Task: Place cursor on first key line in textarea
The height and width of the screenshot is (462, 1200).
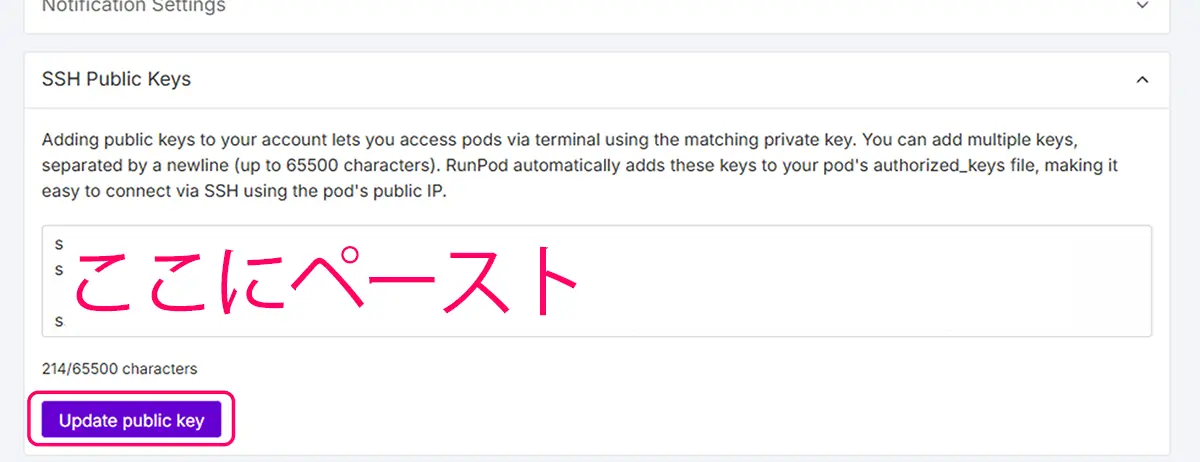Action: pyautogui.click(x=60, y=244)
